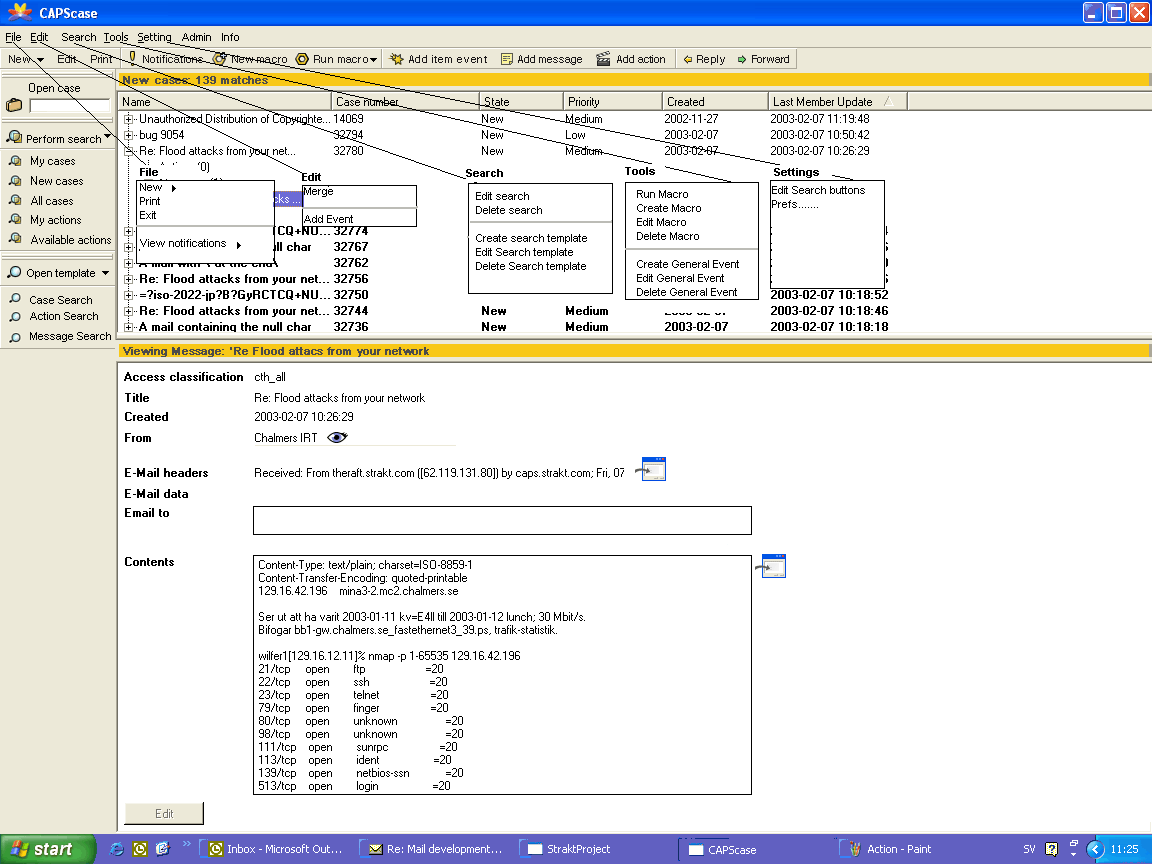Collapse the 'Re: Flood attacks' case 32780

pos(129,151)
